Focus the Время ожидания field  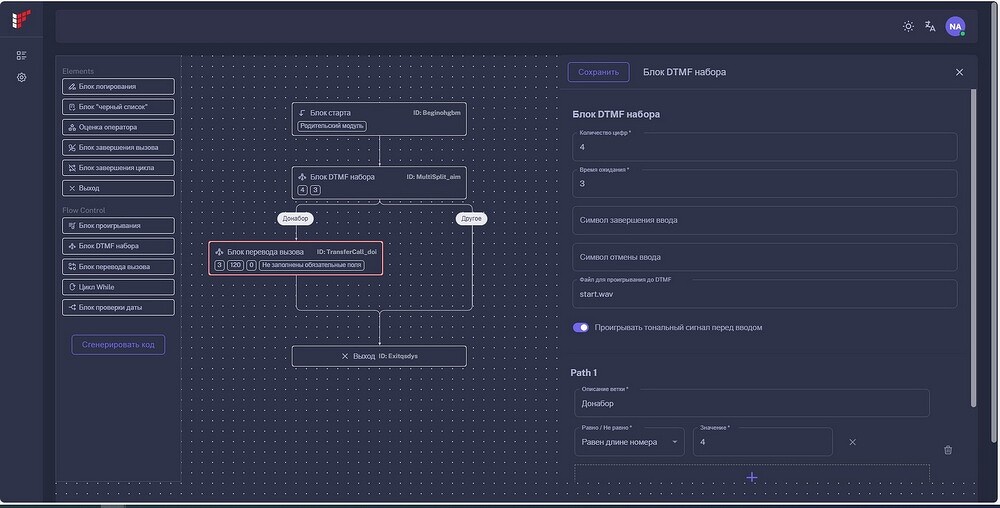point(765,184)
